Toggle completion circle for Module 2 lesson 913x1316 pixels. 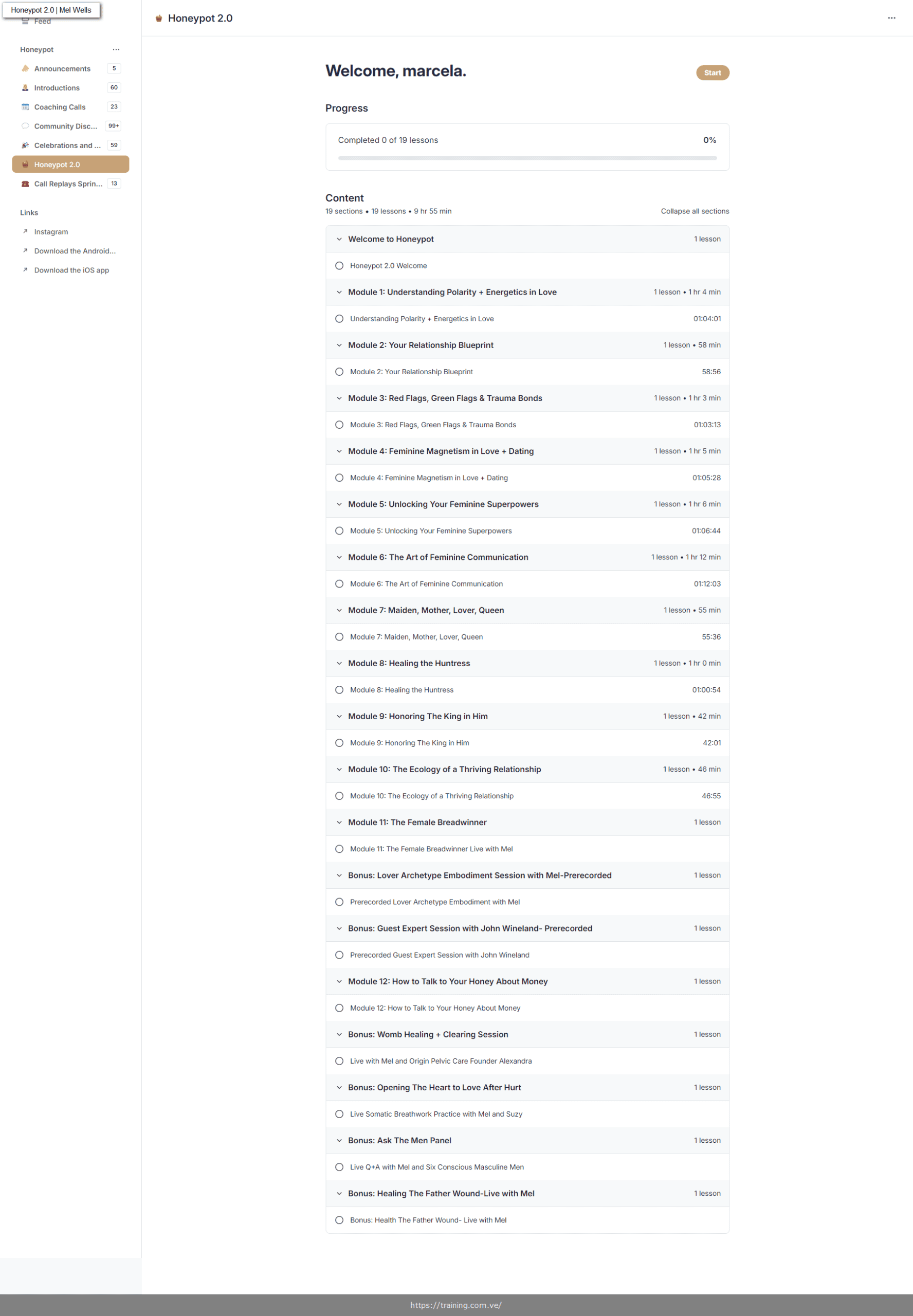click(x=339, y=372)
